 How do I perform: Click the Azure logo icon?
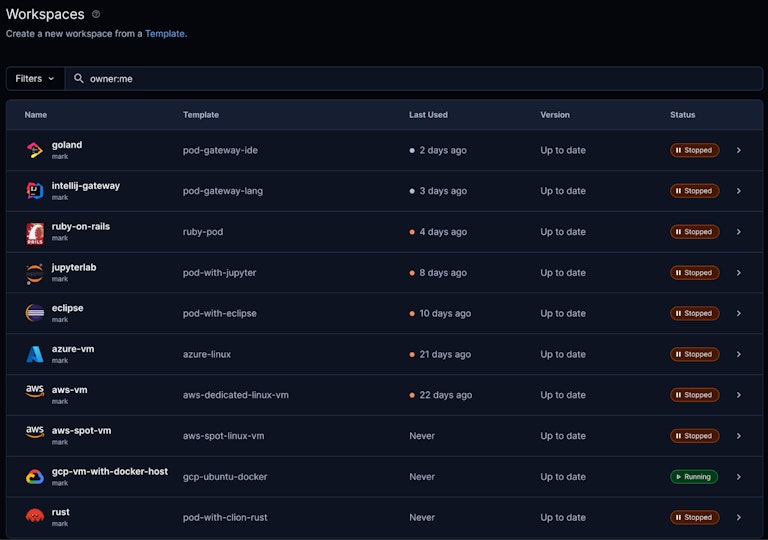(x=35, y=354)
